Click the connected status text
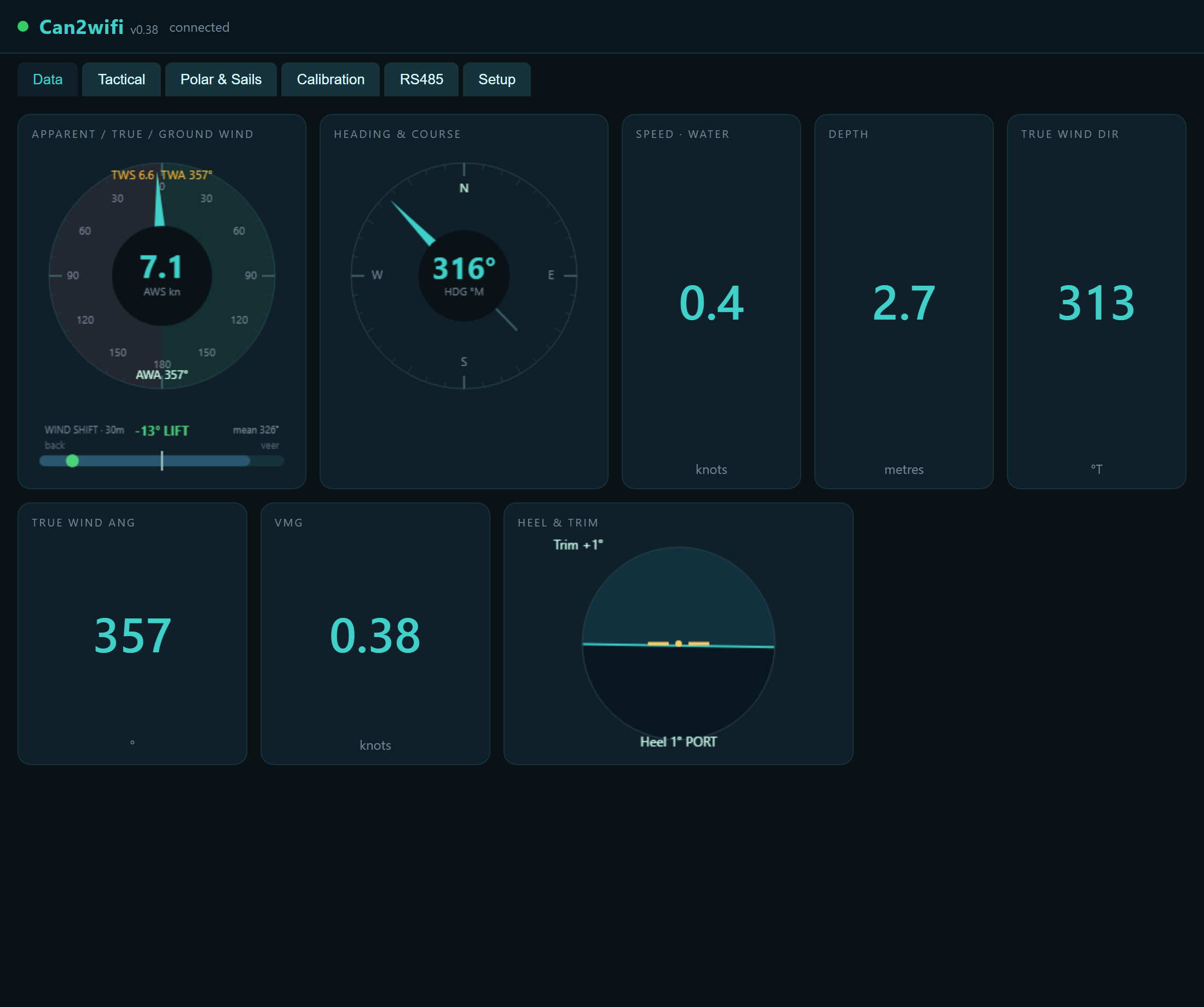This screenshot has width=1204, height=1007. pos(199,27)
